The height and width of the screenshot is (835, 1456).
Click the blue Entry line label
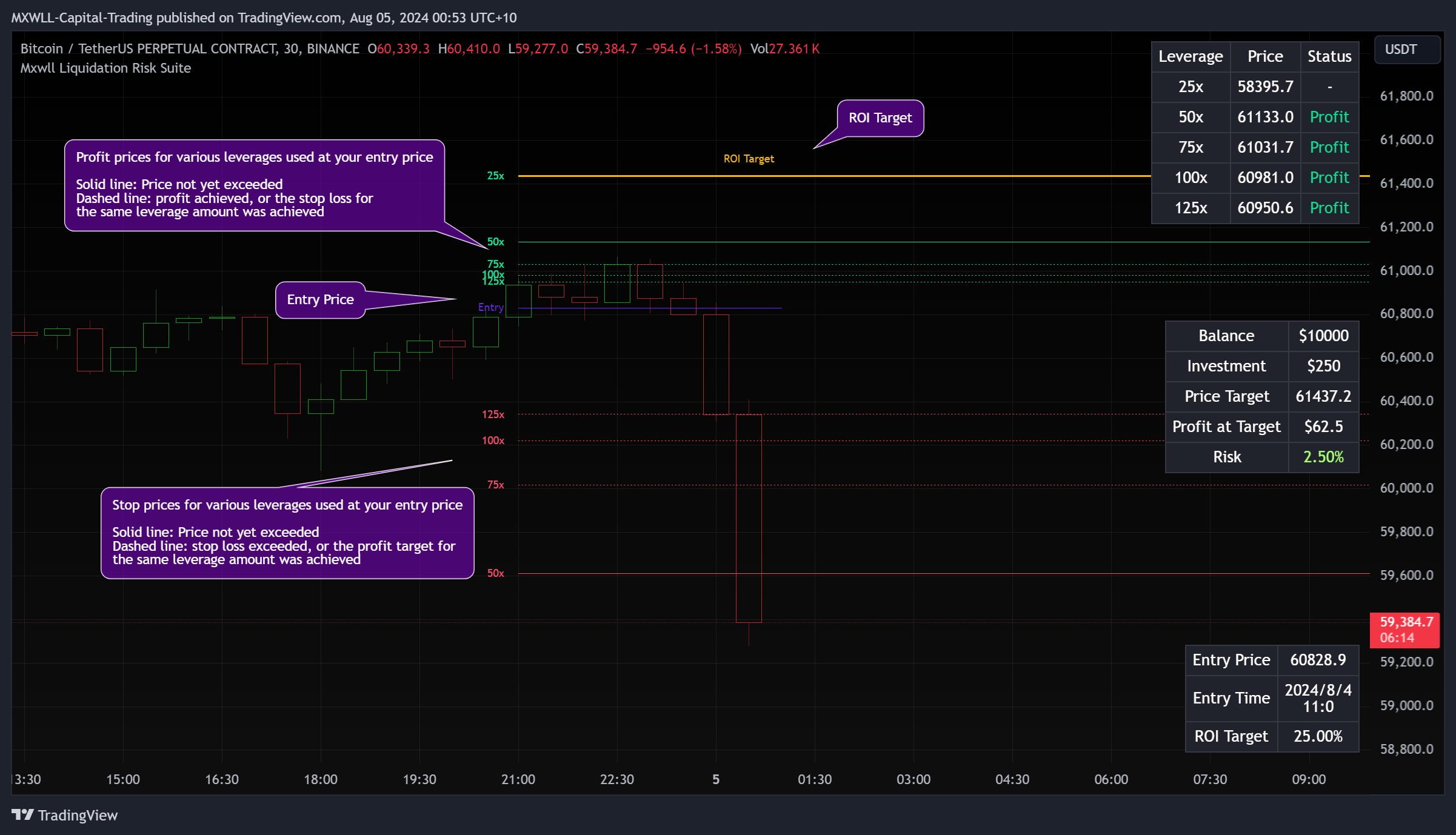490,307
